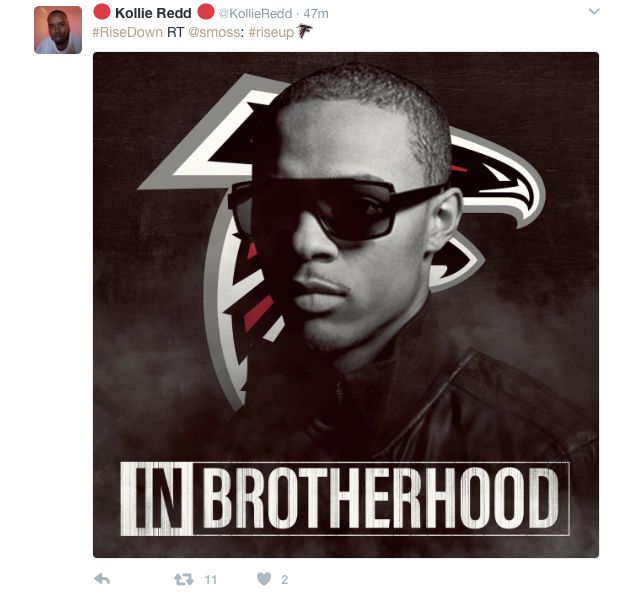Click the BROTHERHOOD text in the image
Screen dimensions: 637x596
pyautogui.click(x=380, y=498)
